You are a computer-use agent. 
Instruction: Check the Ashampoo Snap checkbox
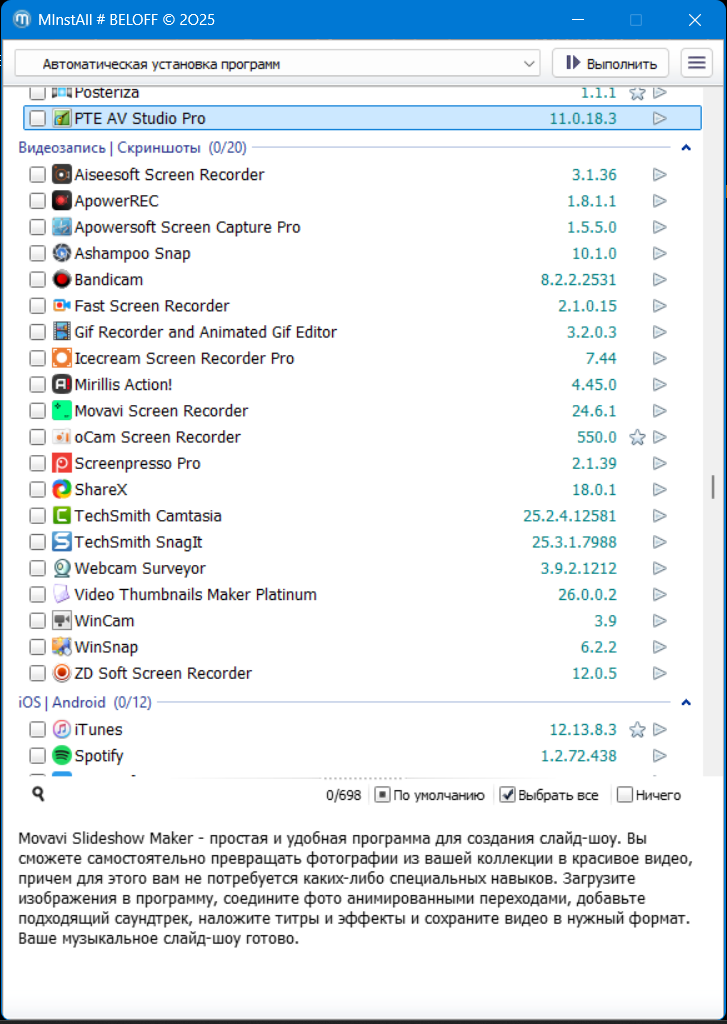pos(37,254)
